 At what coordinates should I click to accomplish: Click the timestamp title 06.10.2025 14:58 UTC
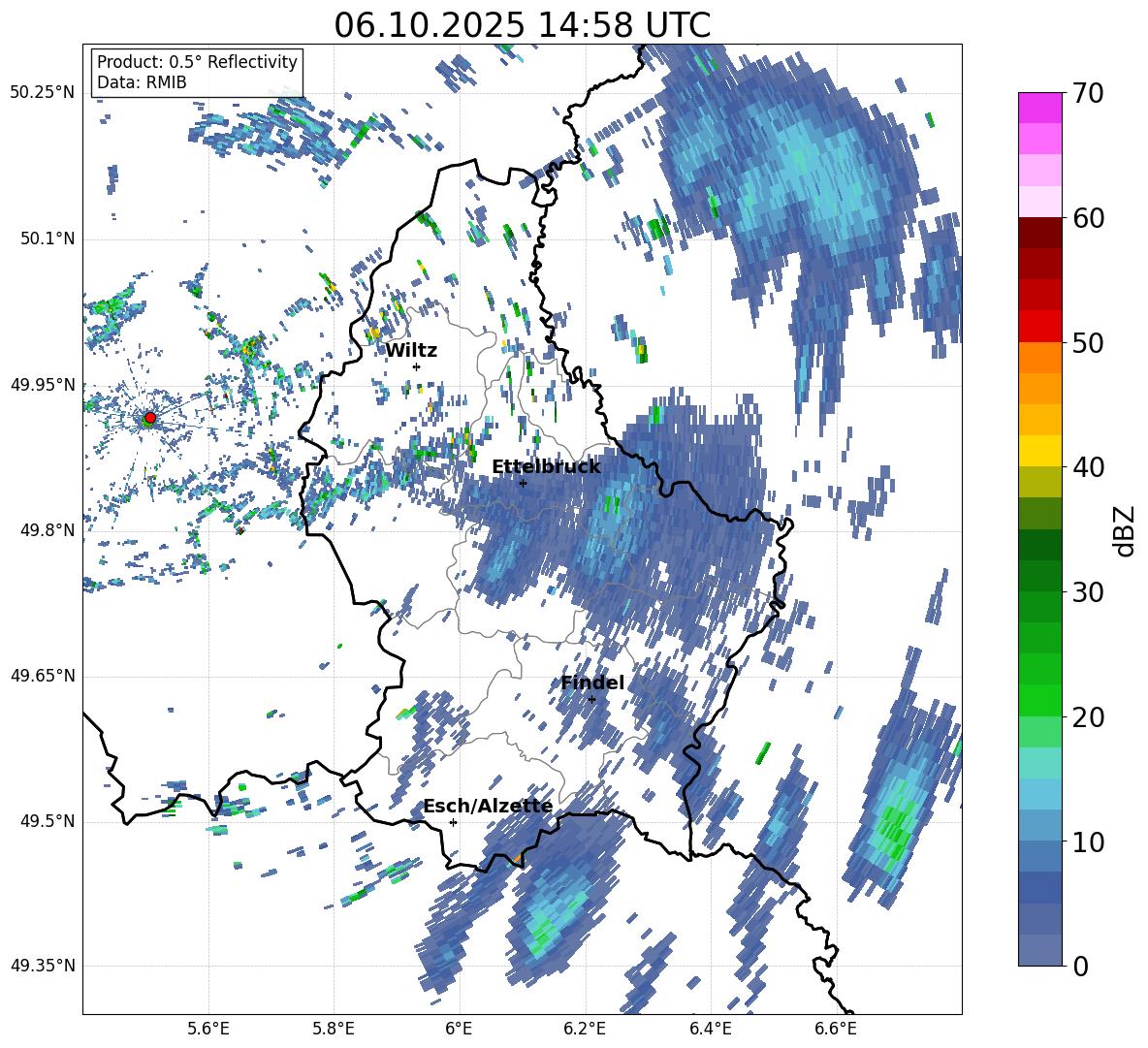522,25
